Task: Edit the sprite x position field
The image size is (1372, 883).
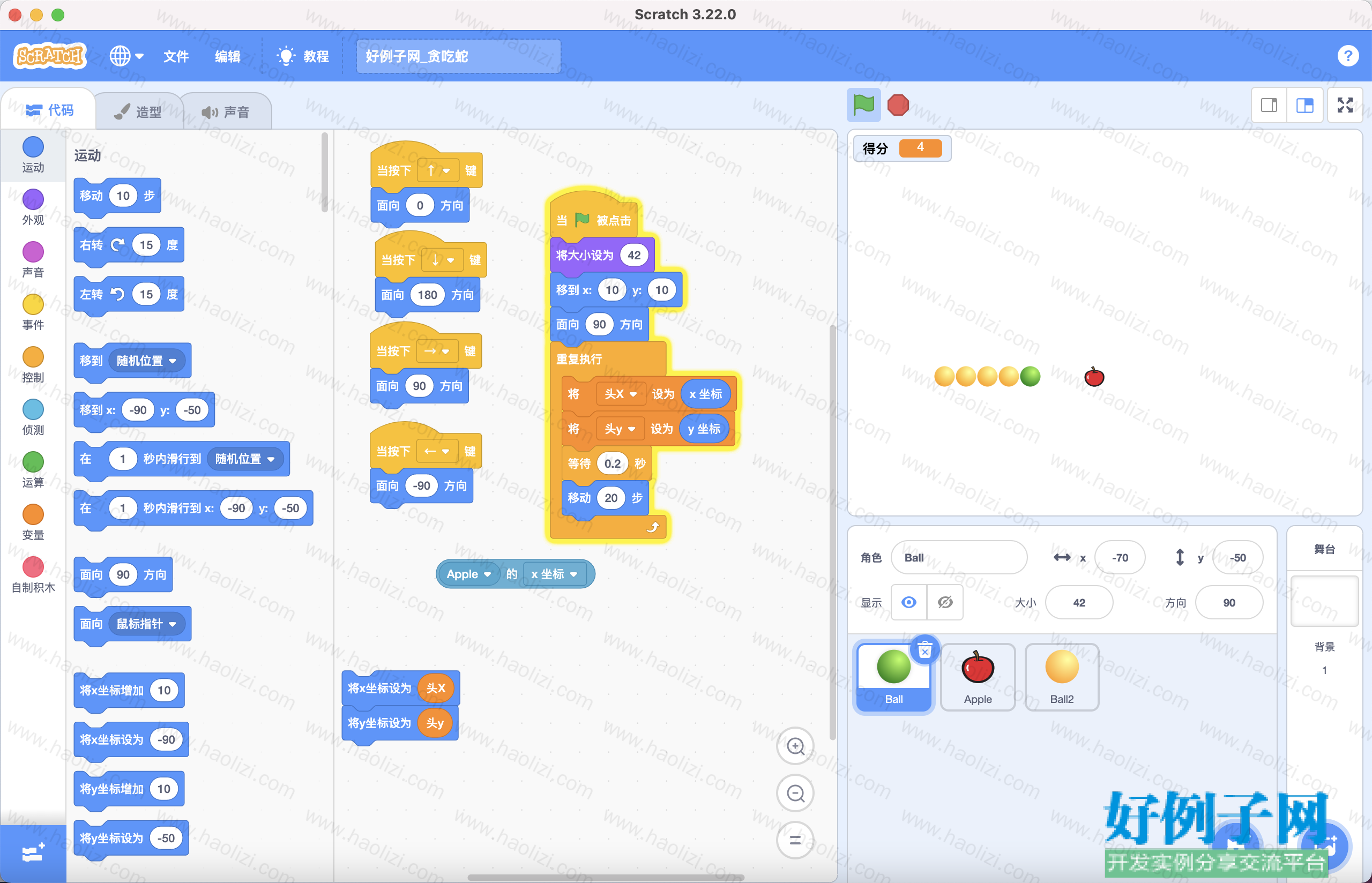Action: point(1120,557)
